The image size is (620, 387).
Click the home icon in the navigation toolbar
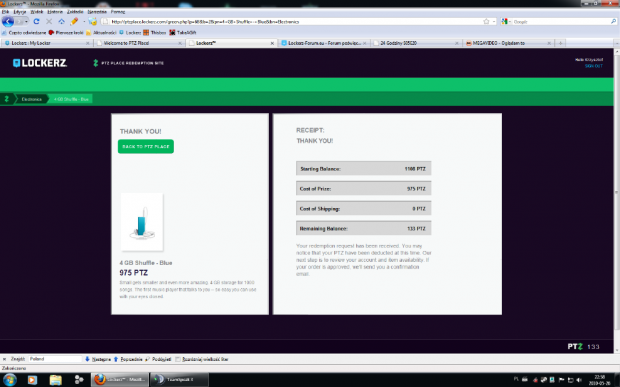pos(62,21)
